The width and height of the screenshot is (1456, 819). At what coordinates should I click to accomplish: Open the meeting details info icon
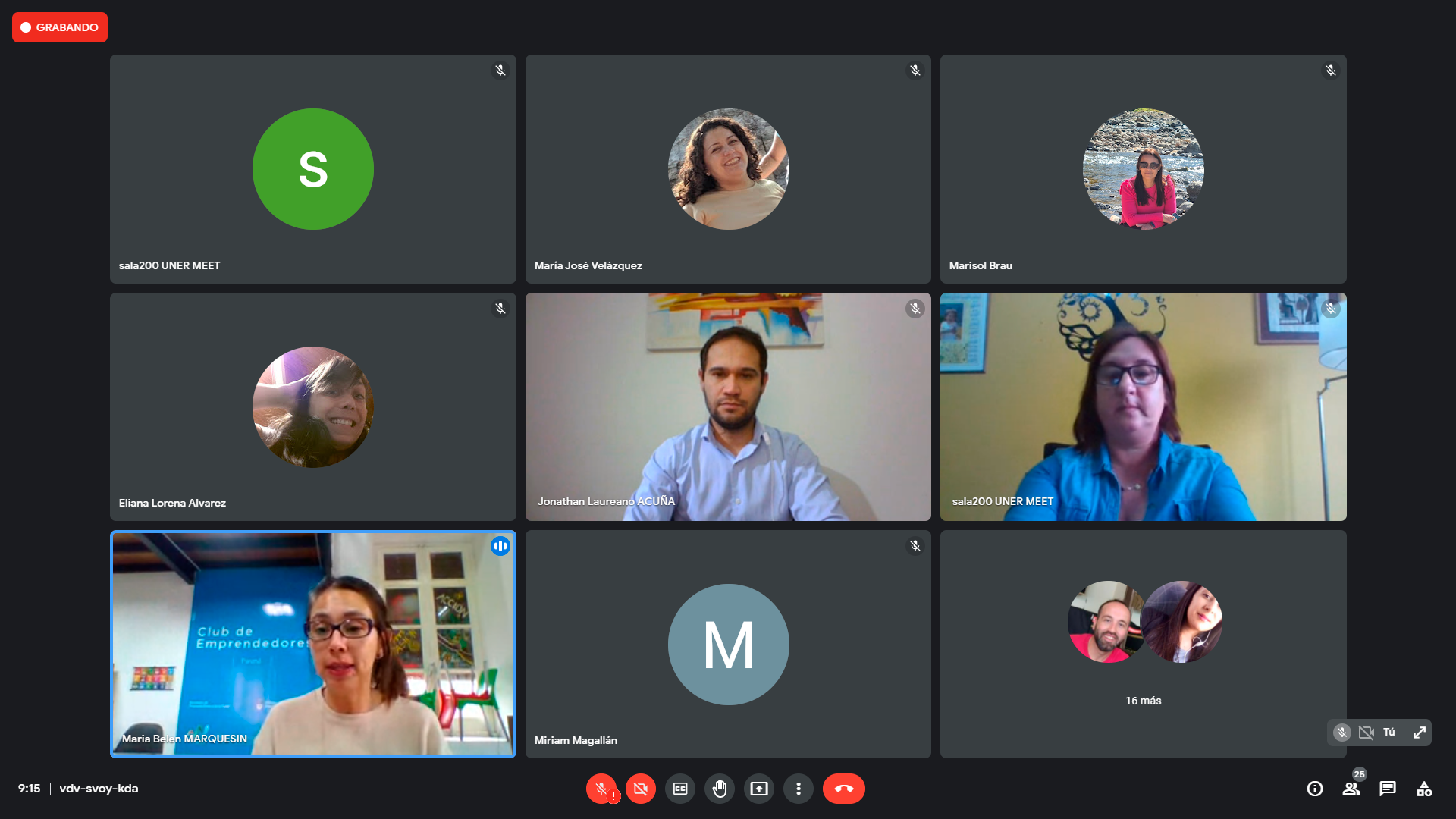click(x=1315, y=789)
